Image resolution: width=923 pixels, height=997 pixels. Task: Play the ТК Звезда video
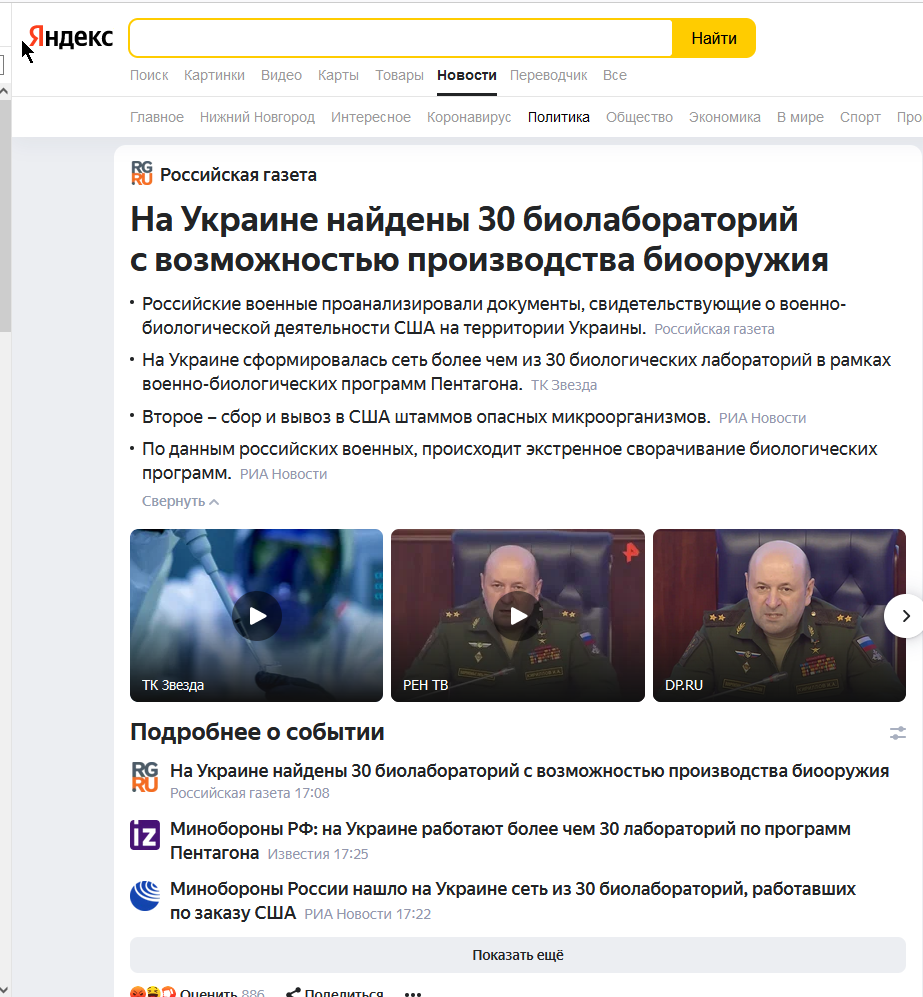point(257,615)
